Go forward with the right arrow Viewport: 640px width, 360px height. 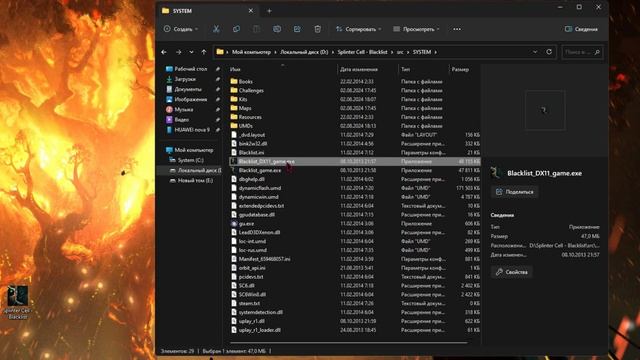click(178, 52)
